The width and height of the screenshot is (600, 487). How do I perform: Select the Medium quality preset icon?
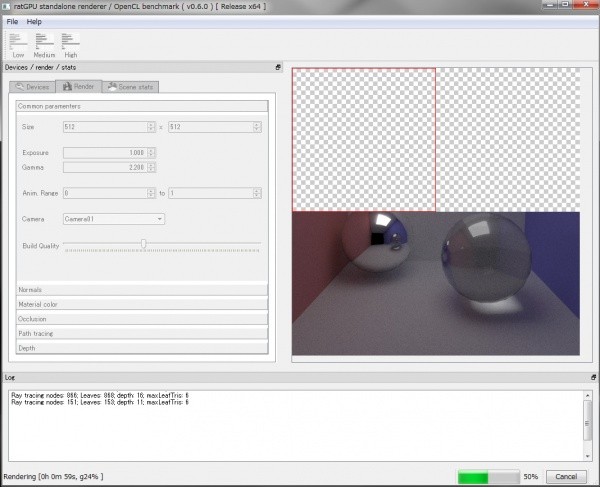coord(44,45)
